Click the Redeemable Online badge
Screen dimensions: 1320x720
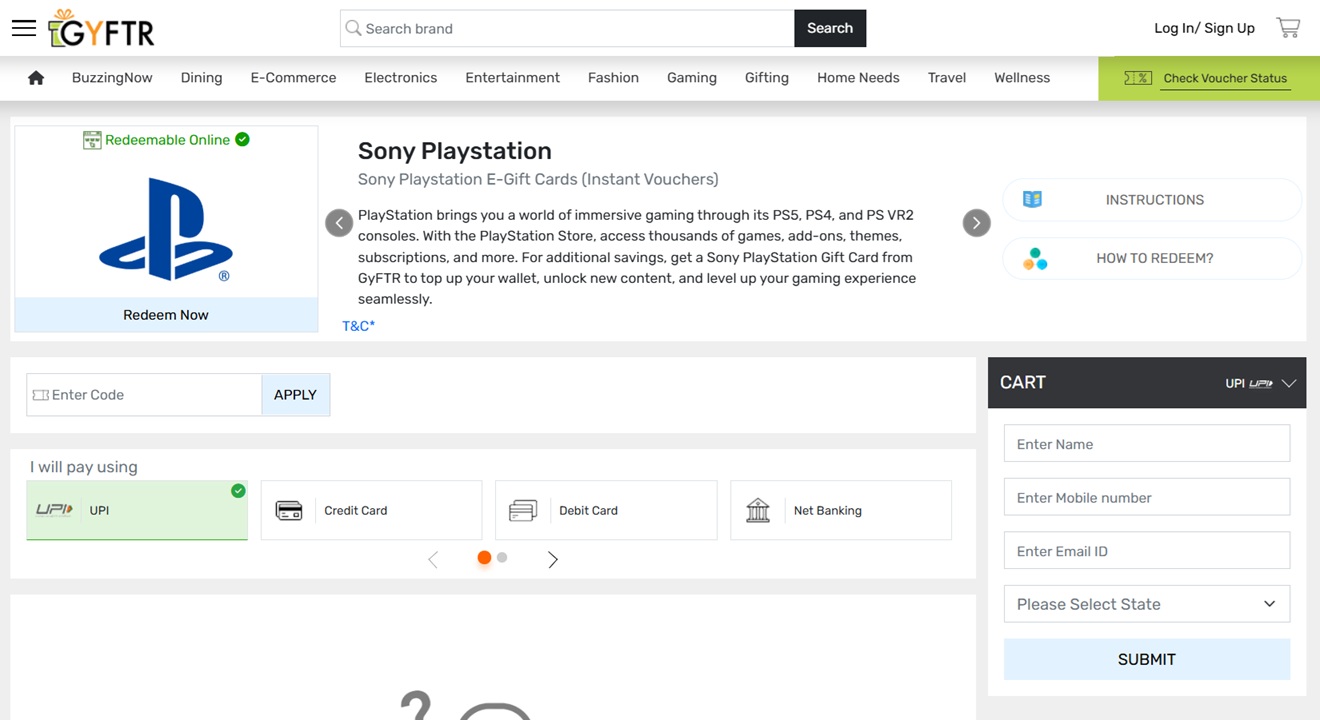pyautogui.click(x=166, y=140)
